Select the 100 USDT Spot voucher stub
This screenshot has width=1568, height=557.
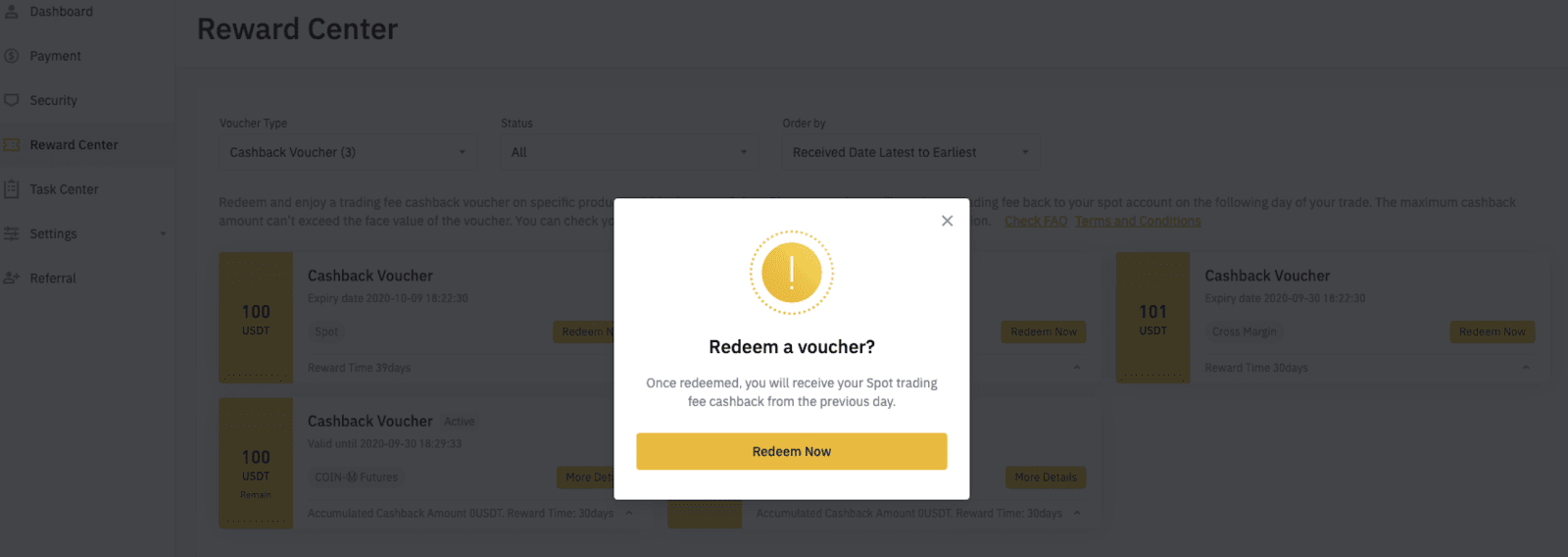[256, 318]
